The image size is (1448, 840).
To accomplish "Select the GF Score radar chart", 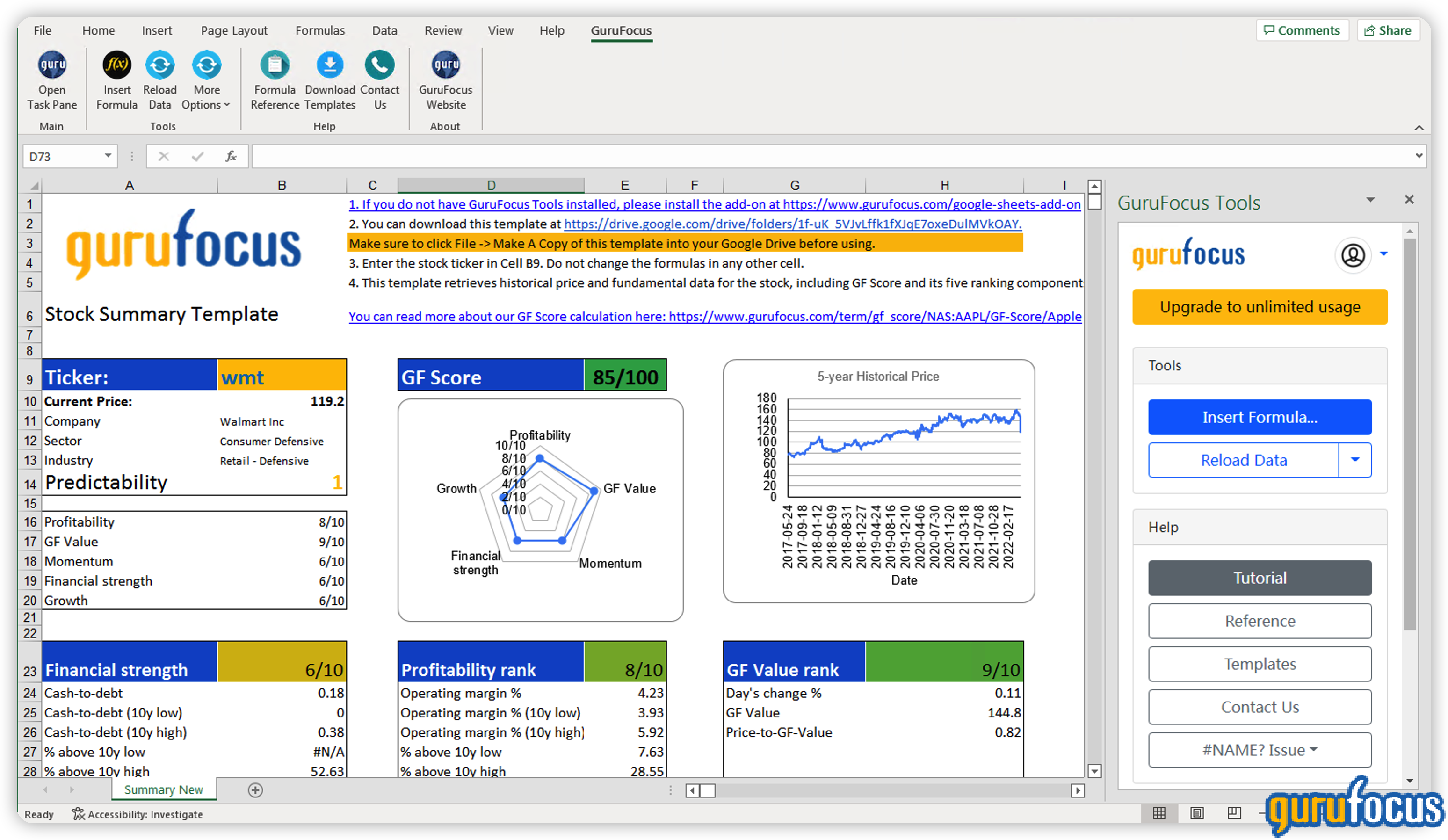I will [x=540, y=510].
